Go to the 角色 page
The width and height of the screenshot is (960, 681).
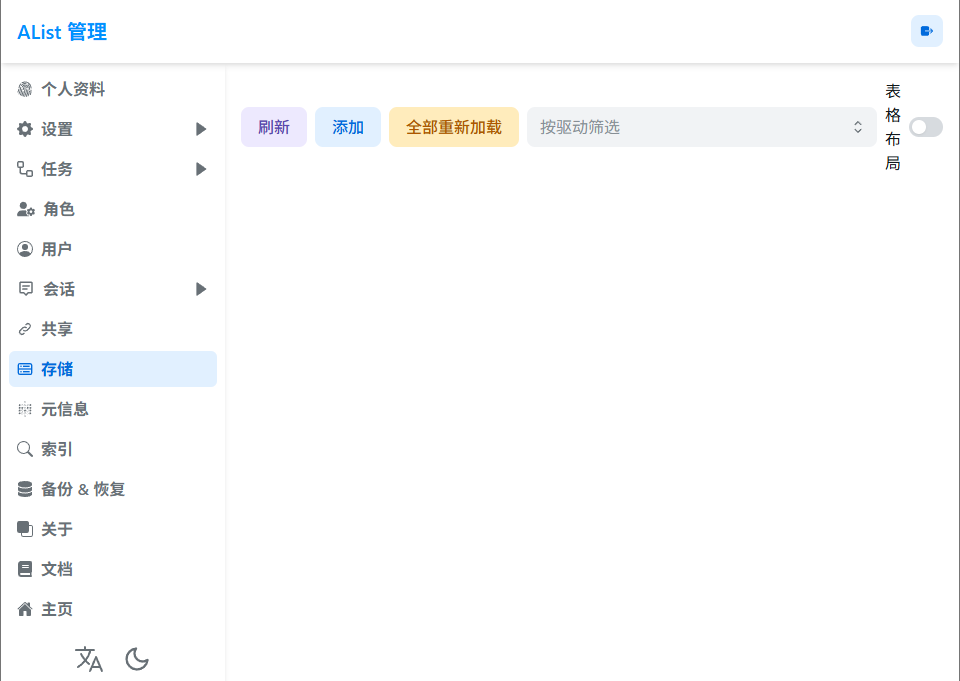(x=113, y=209)
